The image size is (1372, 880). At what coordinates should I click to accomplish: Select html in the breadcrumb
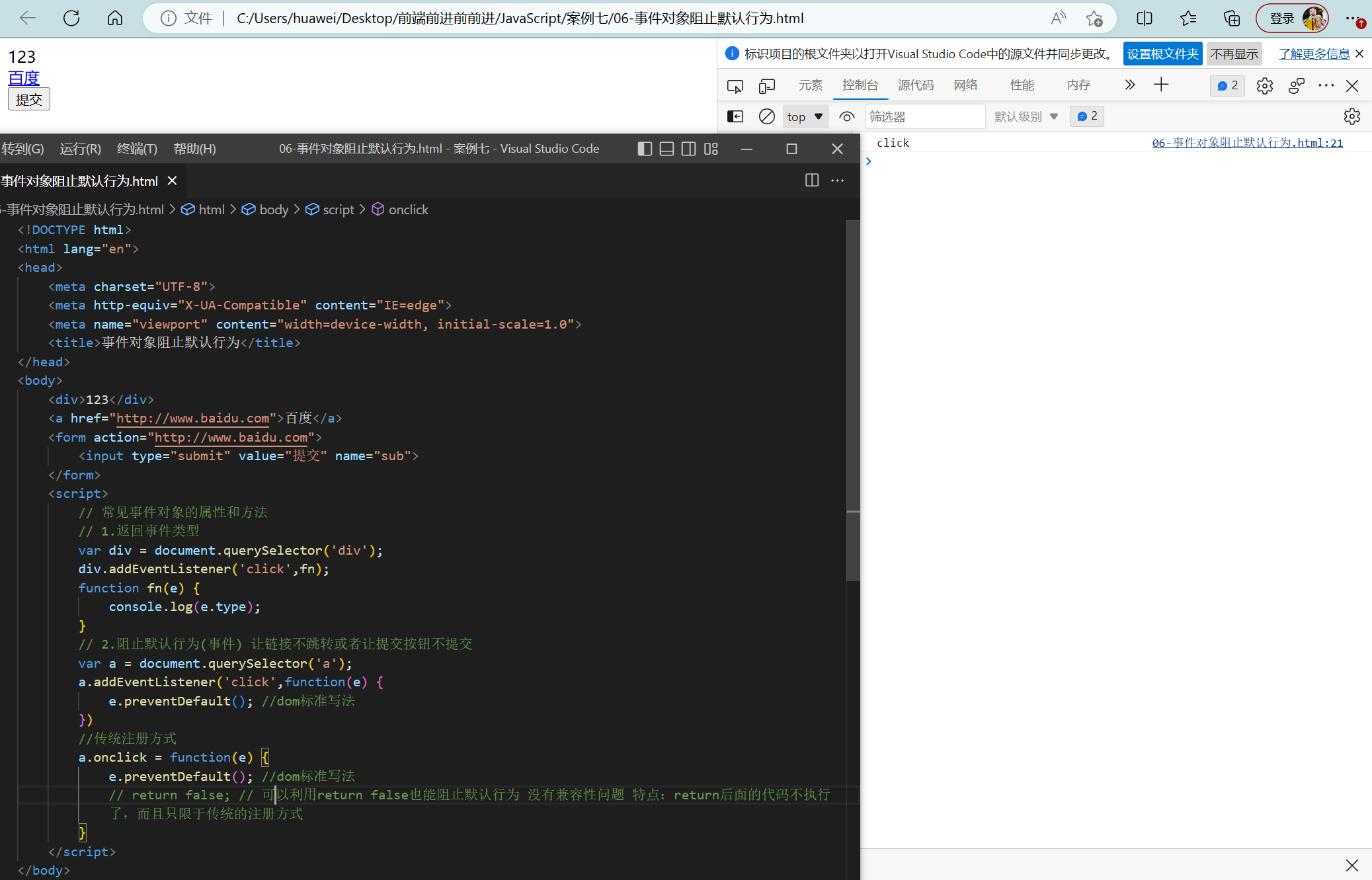pos(212,210)
